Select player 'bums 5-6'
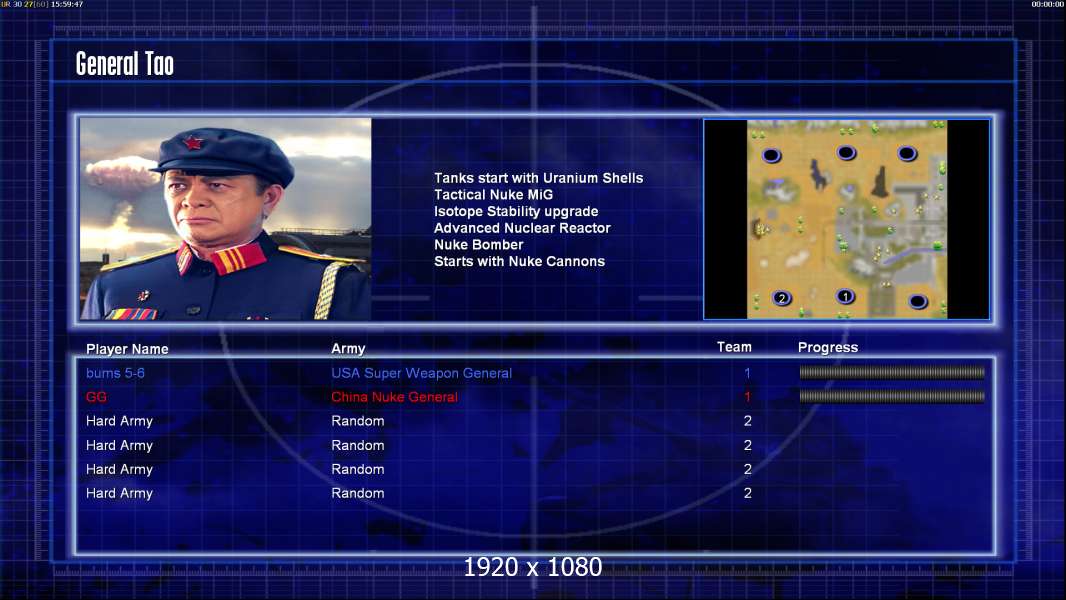Image resolution: width=1066 pixels, height=600 pixels. point(115,373)
